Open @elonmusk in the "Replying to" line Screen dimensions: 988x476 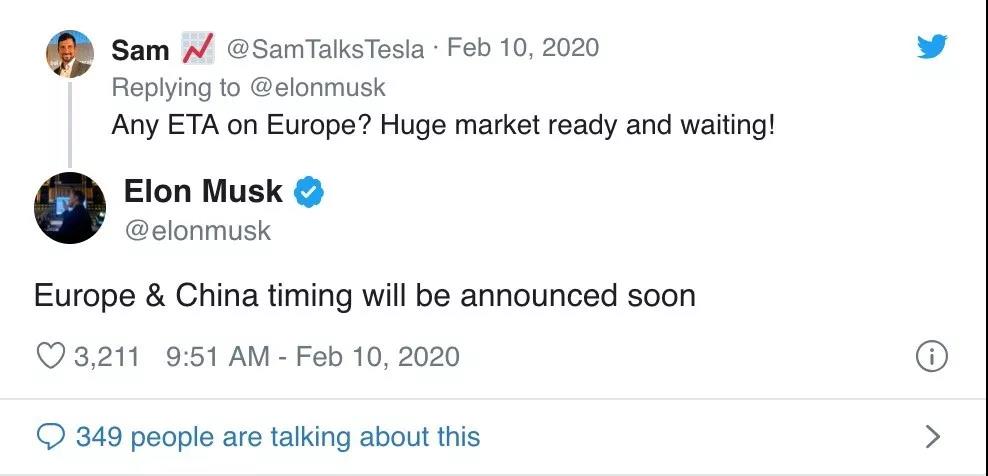click(x=317, y=87)
